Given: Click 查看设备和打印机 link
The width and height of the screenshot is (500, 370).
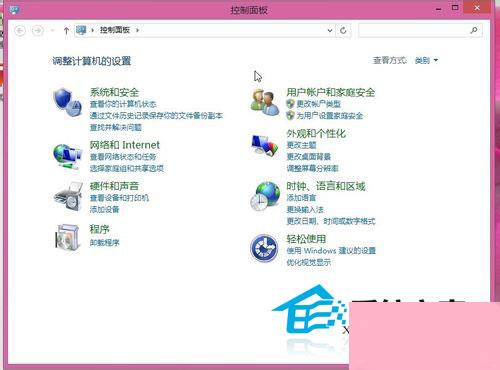Looking at the screenshot, I should tap(119, 198).
